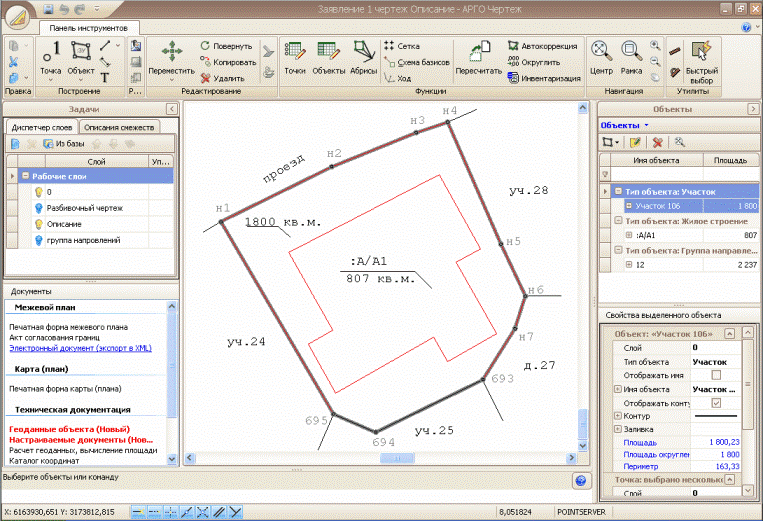Toggle lightbulb of layer 0

coord(38,192)
